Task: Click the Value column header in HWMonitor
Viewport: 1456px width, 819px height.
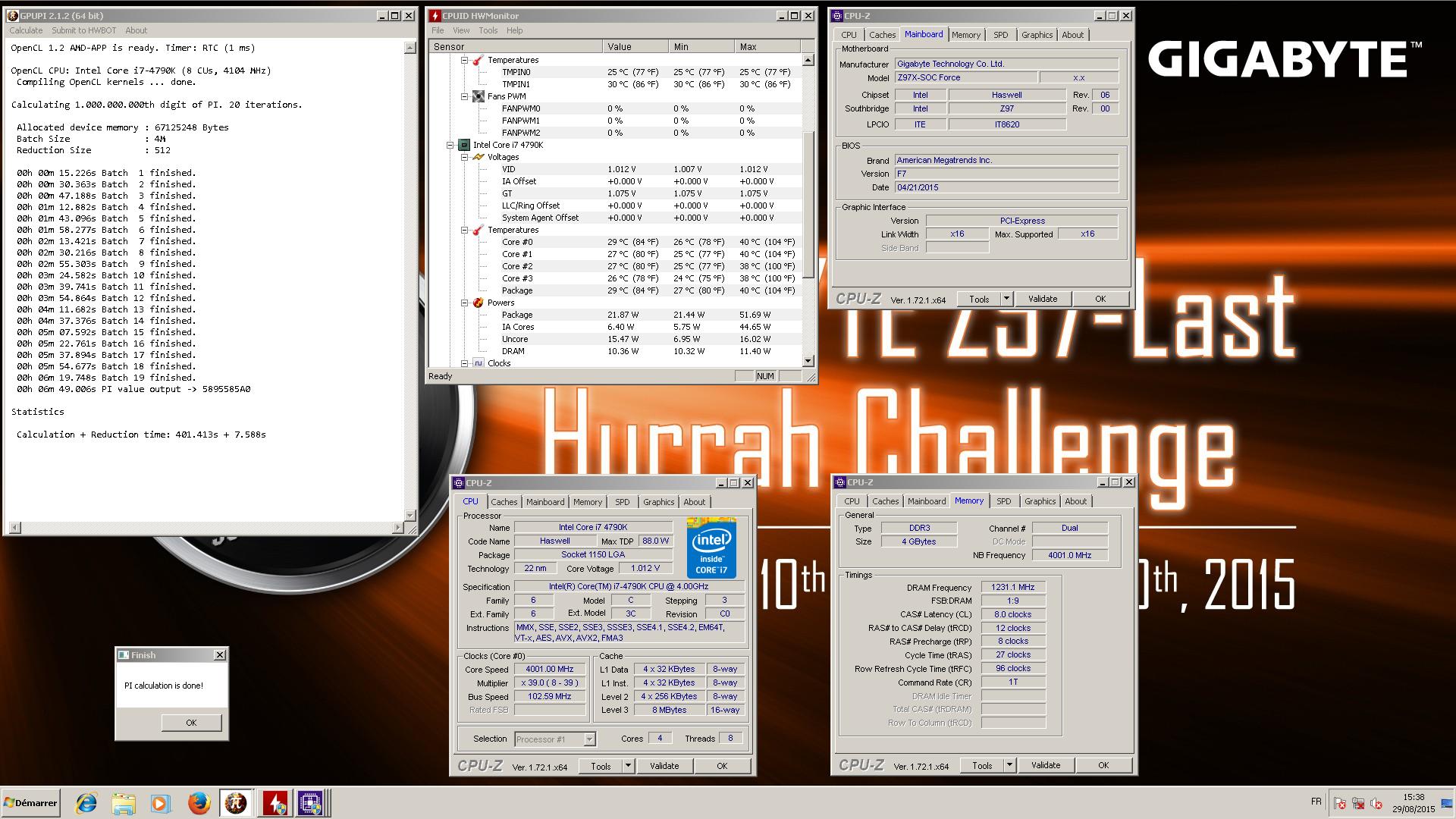Action: coord(636,47)
